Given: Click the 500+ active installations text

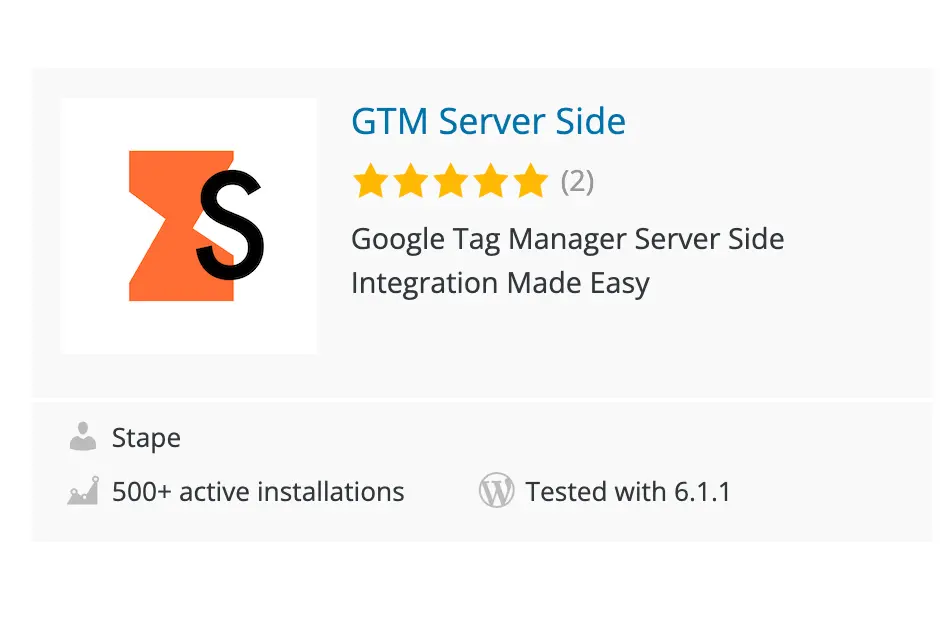Looking at the screenshot, I should pyautogui.click(x=258, y=491).
